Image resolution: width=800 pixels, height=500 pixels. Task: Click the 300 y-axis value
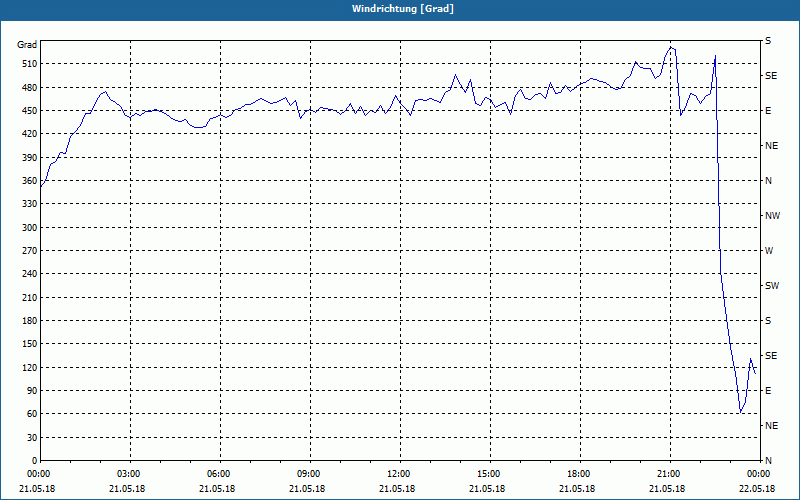click(x=30, y=228)
